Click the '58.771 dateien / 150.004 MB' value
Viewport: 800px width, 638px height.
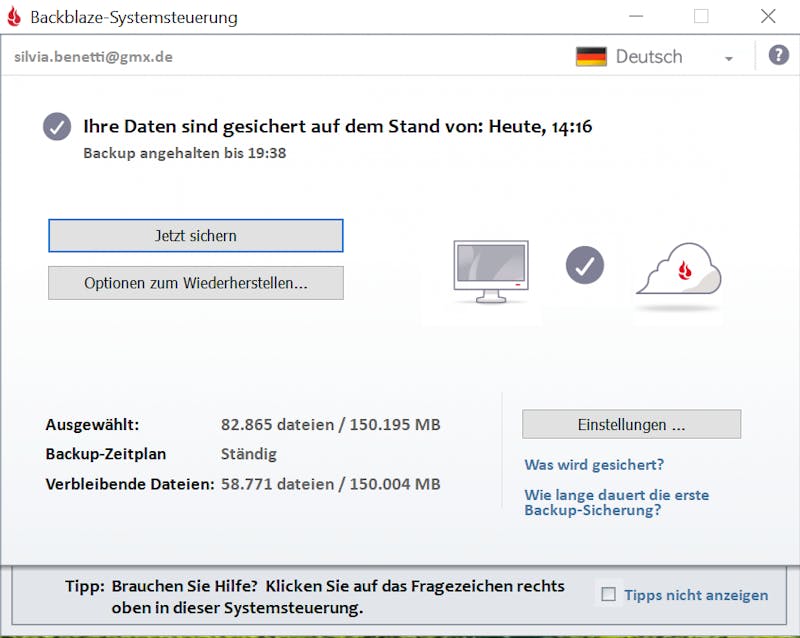[x=331, y=484]
